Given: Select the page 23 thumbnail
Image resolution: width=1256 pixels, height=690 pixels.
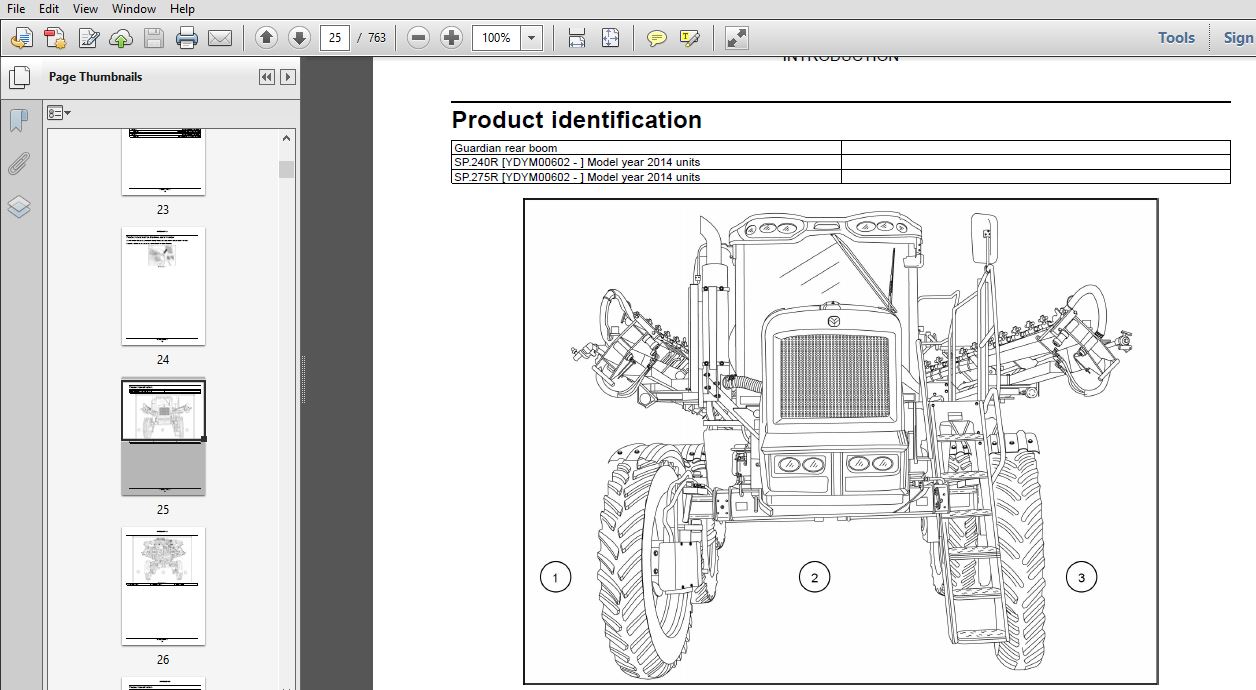Looking at the screenshot, I should [x=163, y=163].
